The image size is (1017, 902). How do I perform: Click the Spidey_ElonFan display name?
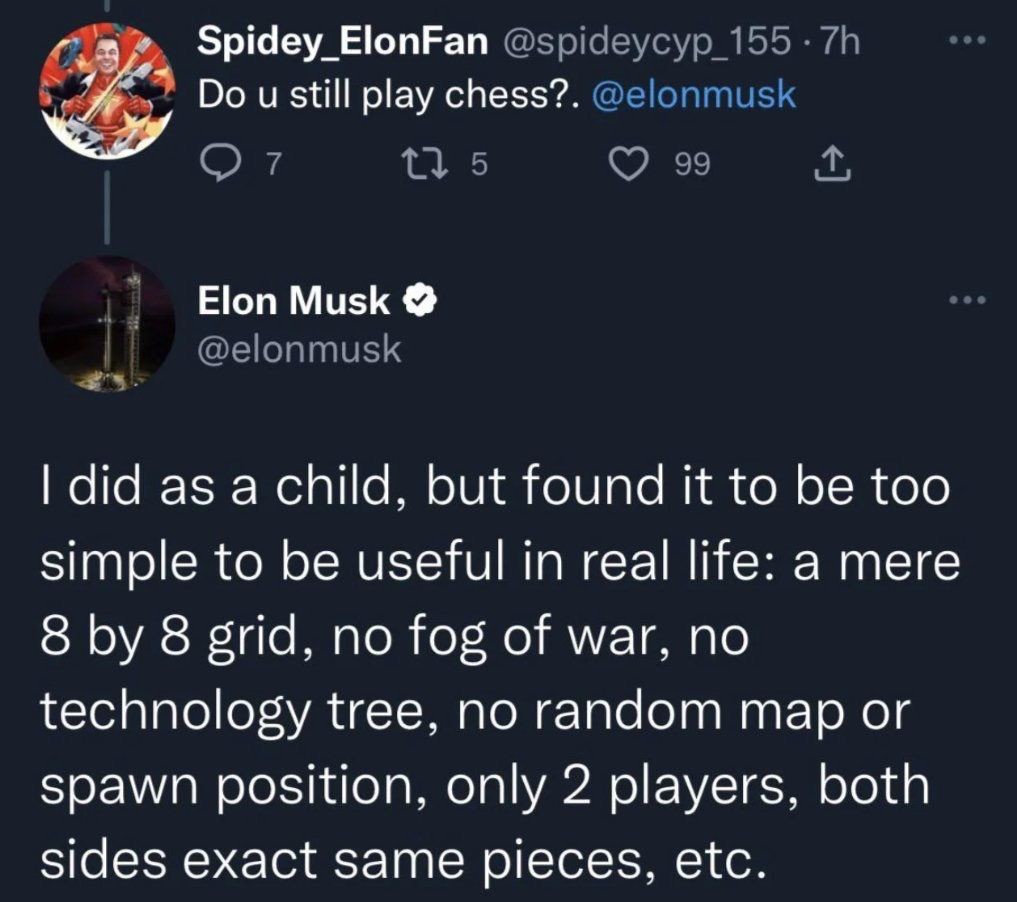tap(342, 43)
